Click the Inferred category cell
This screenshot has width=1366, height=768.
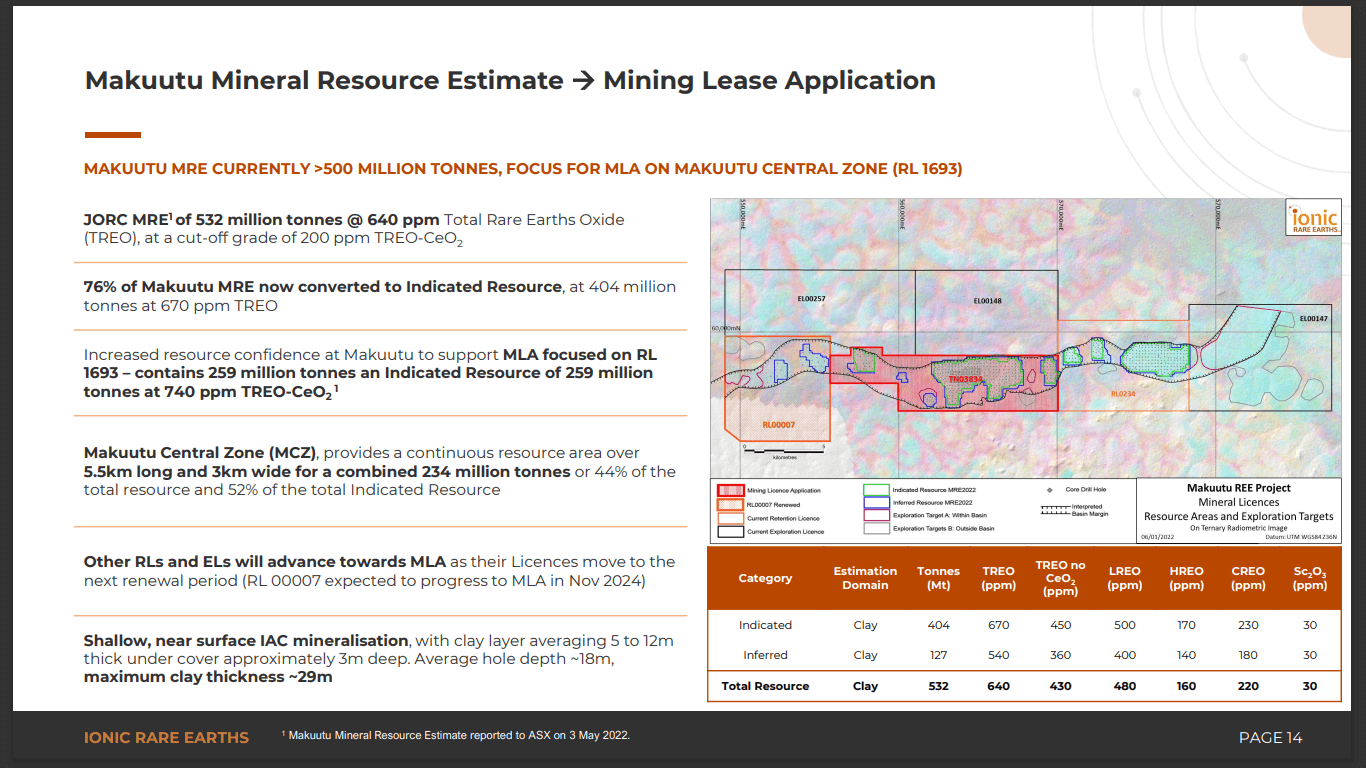pos(765,655)
